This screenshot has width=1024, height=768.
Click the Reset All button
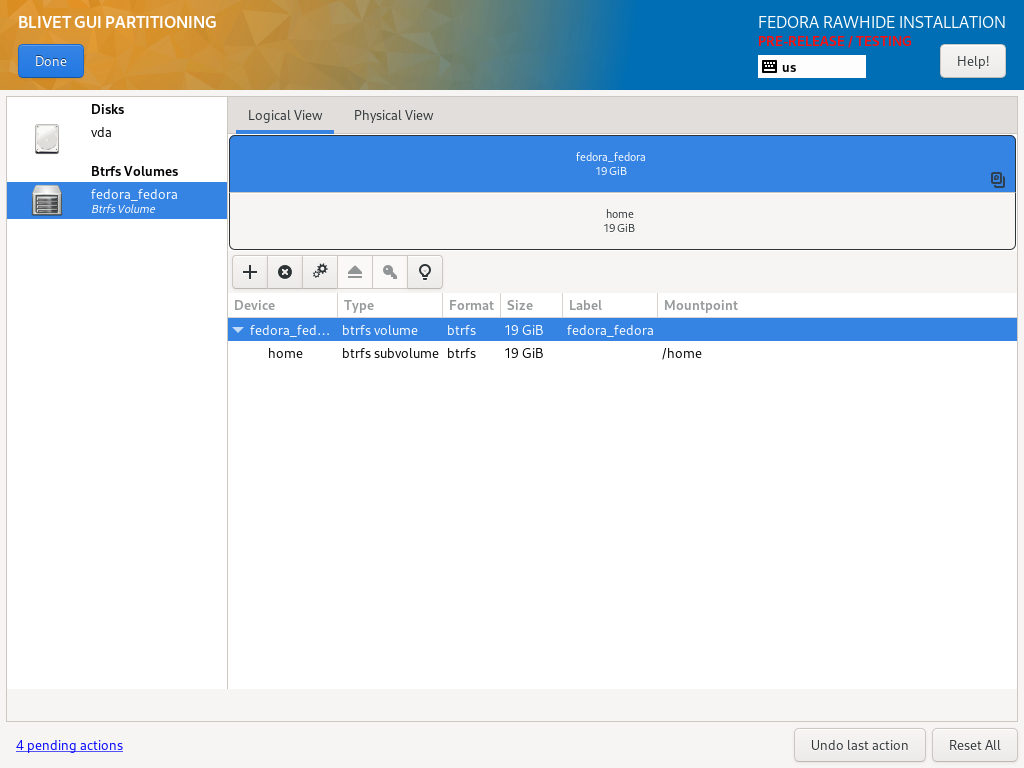click(x=974, y=745)
